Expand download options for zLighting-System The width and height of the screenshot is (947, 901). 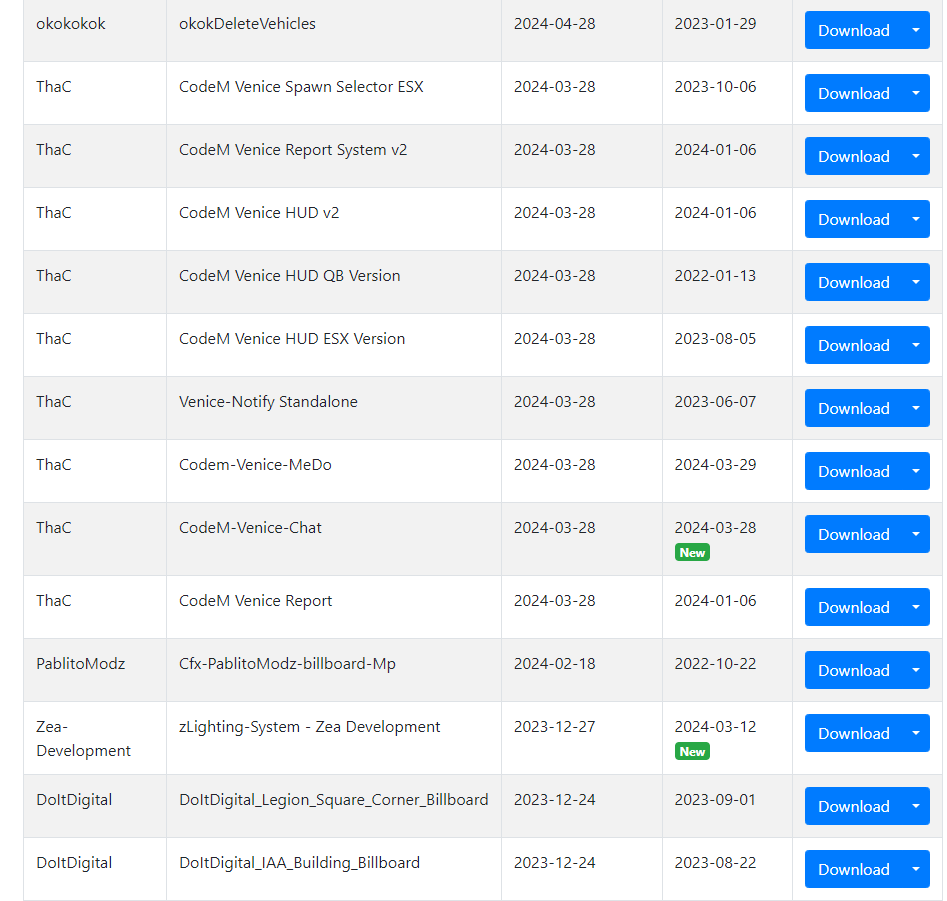(916, 733)
